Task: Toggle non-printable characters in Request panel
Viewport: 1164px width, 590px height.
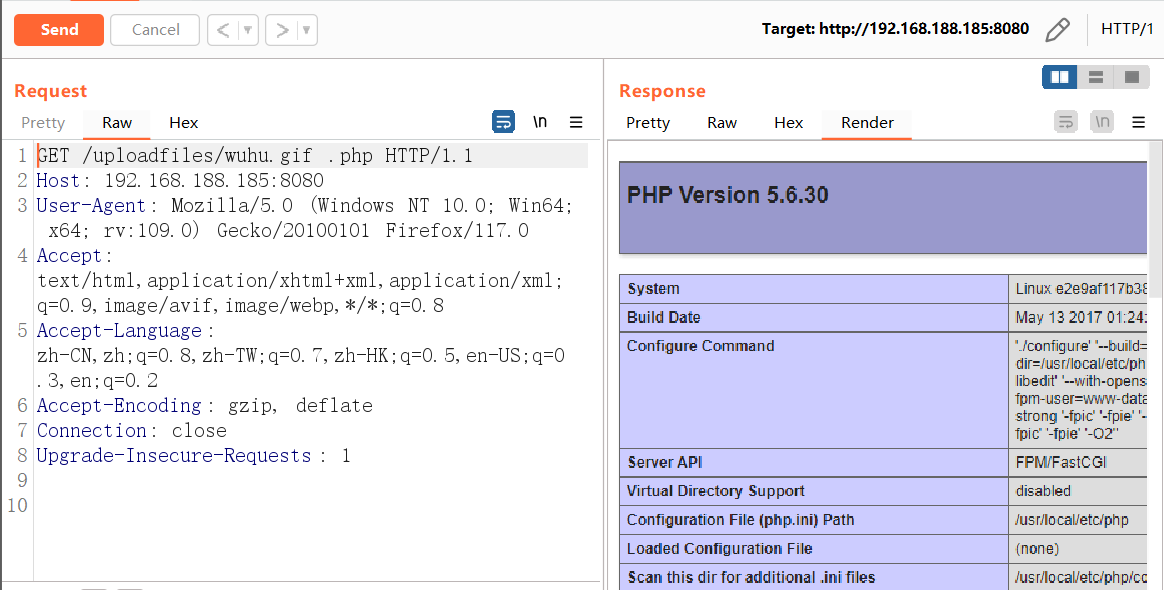Action: pyautogui.click(x=540, y=122)
